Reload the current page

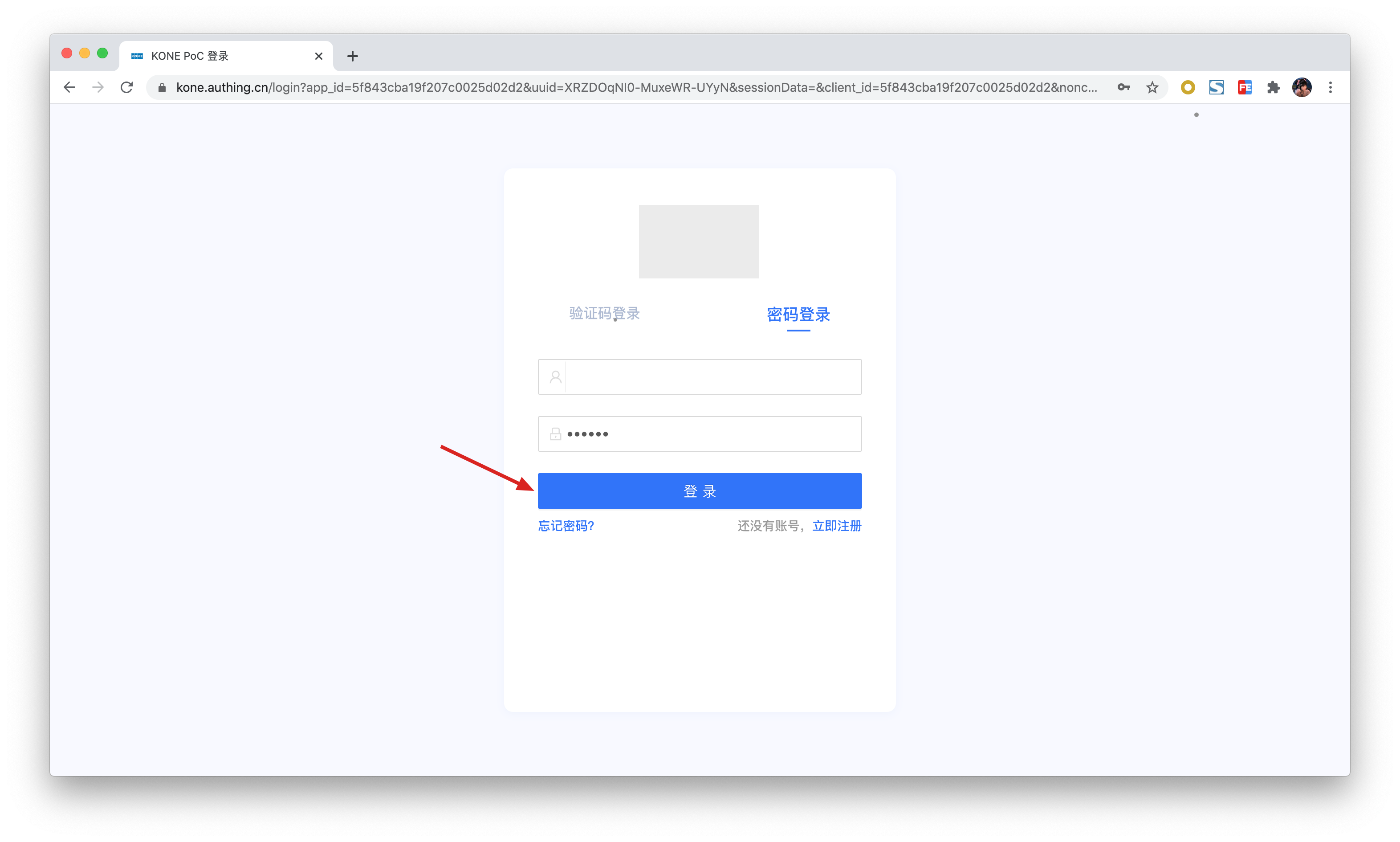(127, 87)
